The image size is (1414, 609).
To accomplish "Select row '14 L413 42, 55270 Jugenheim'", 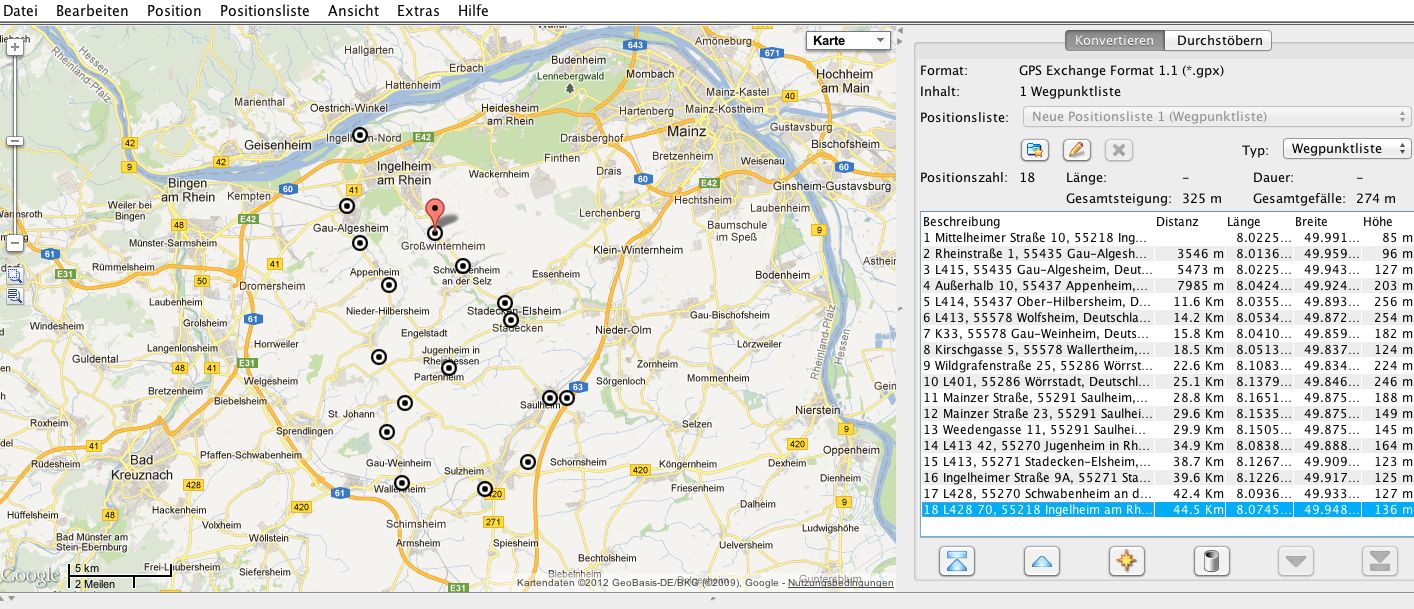I will pos(1167,446).
